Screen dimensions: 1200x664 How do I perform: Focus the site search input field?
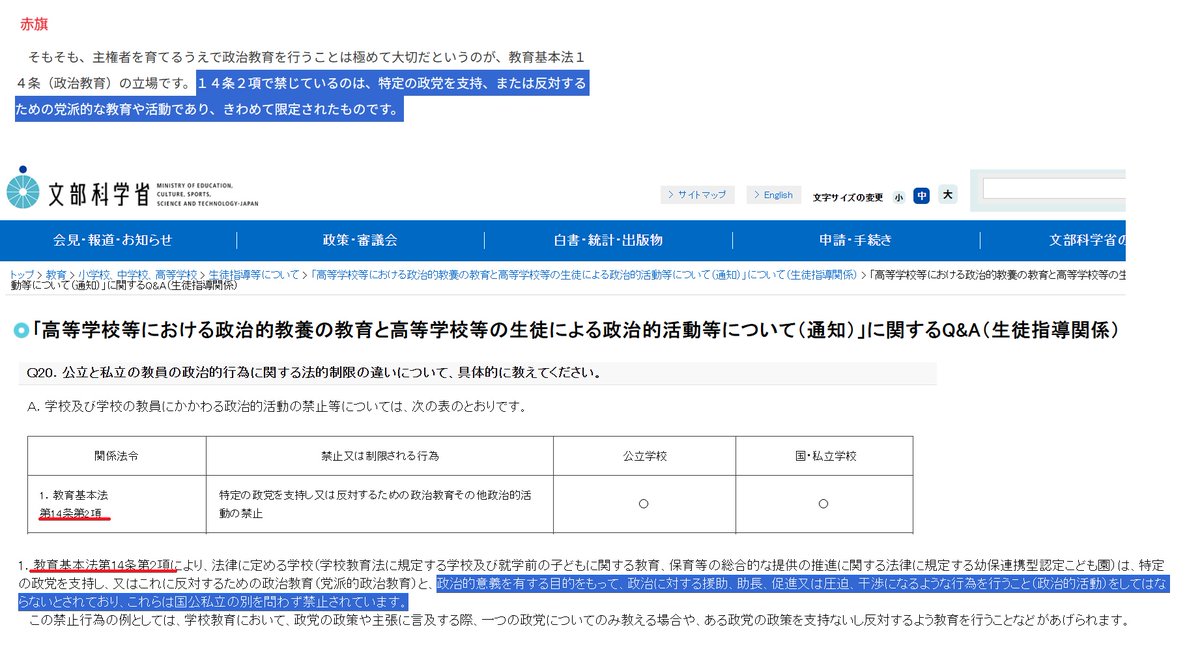coord(1055,189)
